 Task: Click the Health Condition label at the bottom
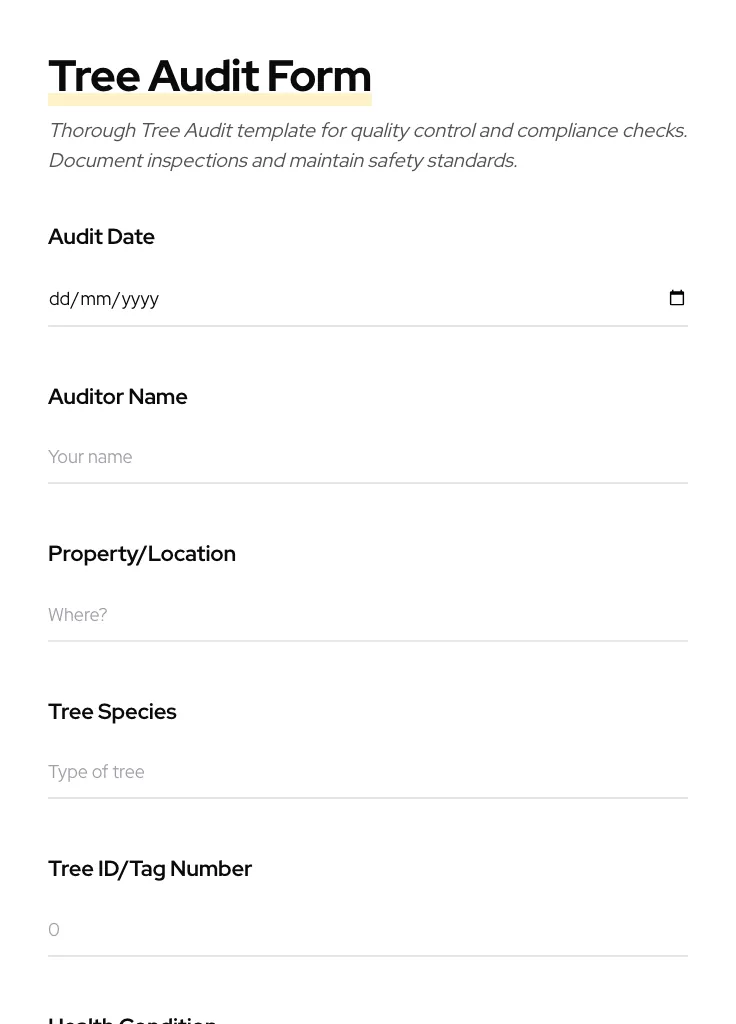pyautogui.click(x=132, y=1018)
